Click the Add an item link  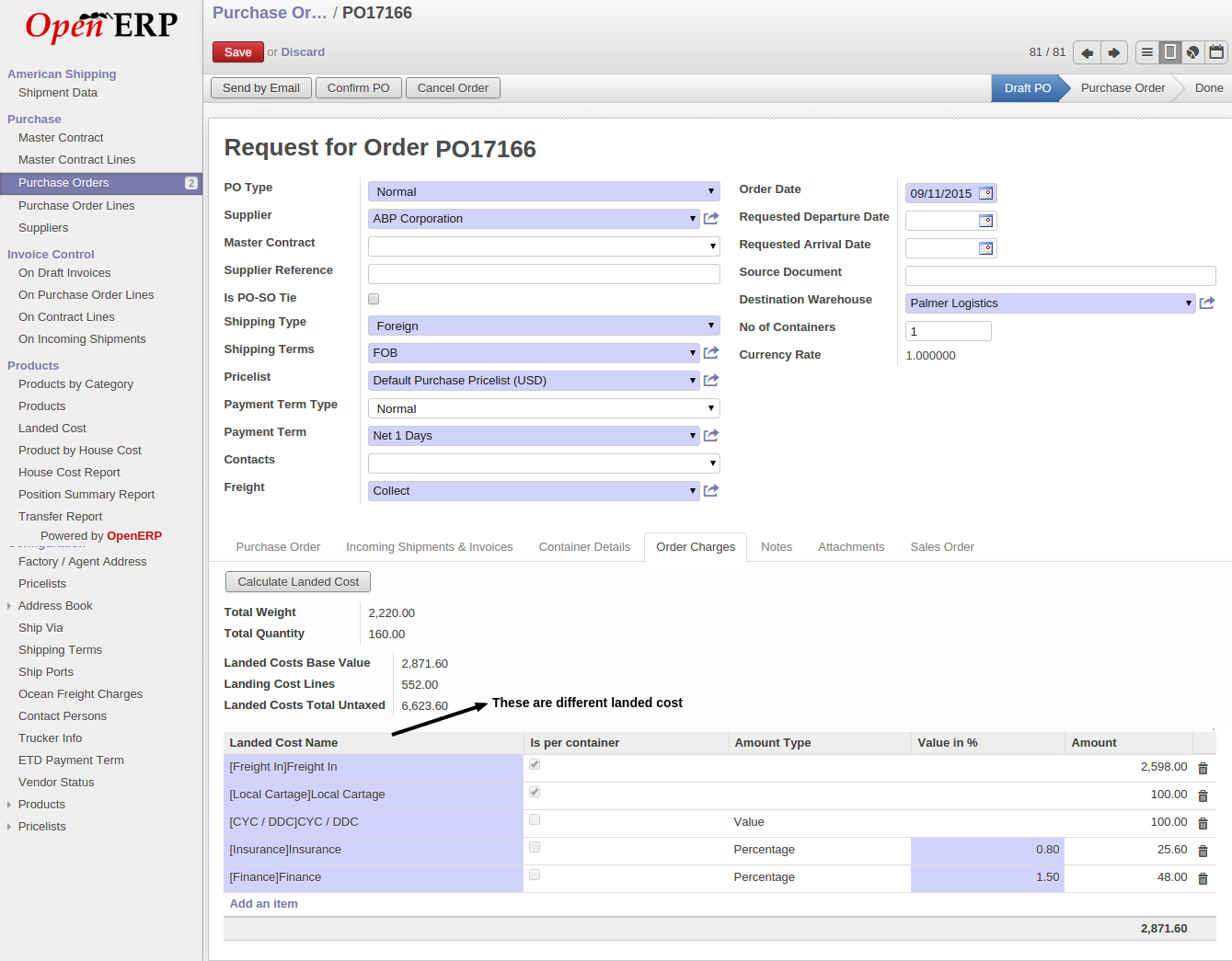[x=263, y=904]
